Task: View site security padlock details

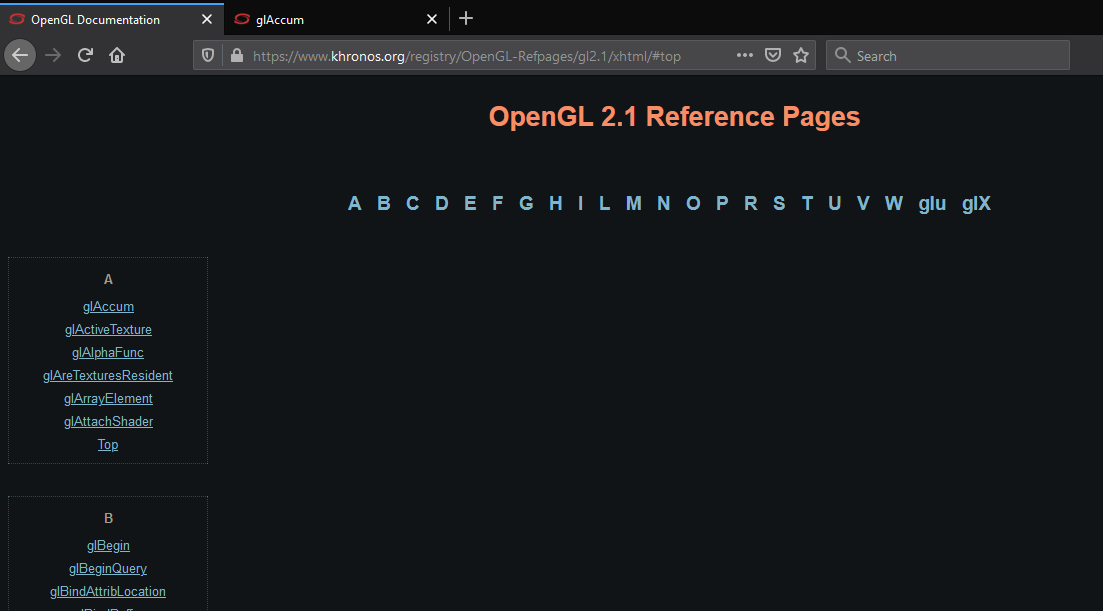Action: click(x=237, y=56)
